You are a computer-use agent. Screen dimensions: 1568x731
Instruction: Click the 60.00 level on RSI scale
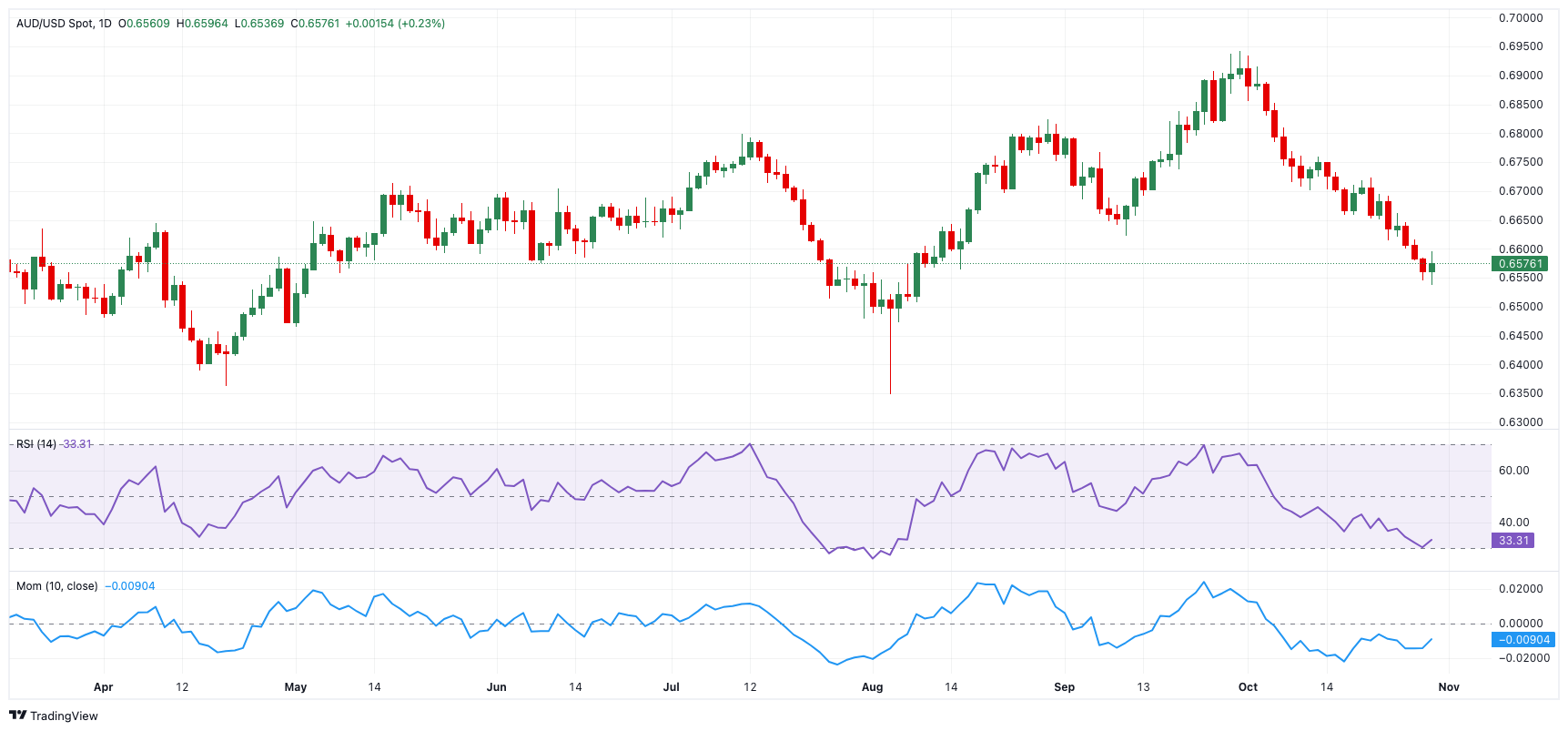1514,471
